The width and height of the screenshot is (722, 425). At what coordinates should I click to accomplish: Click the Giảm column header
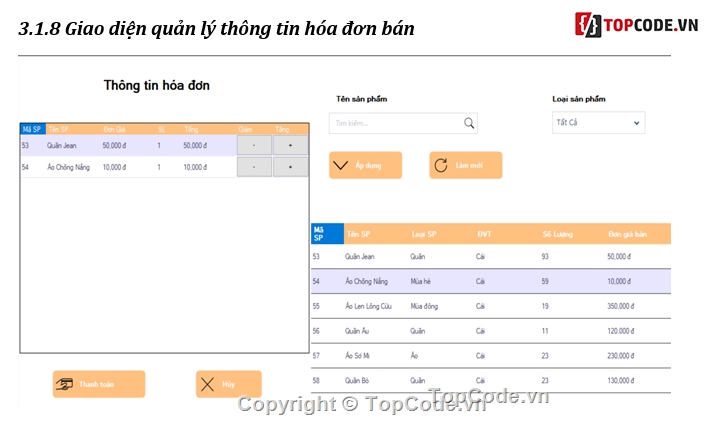point(245,129)
